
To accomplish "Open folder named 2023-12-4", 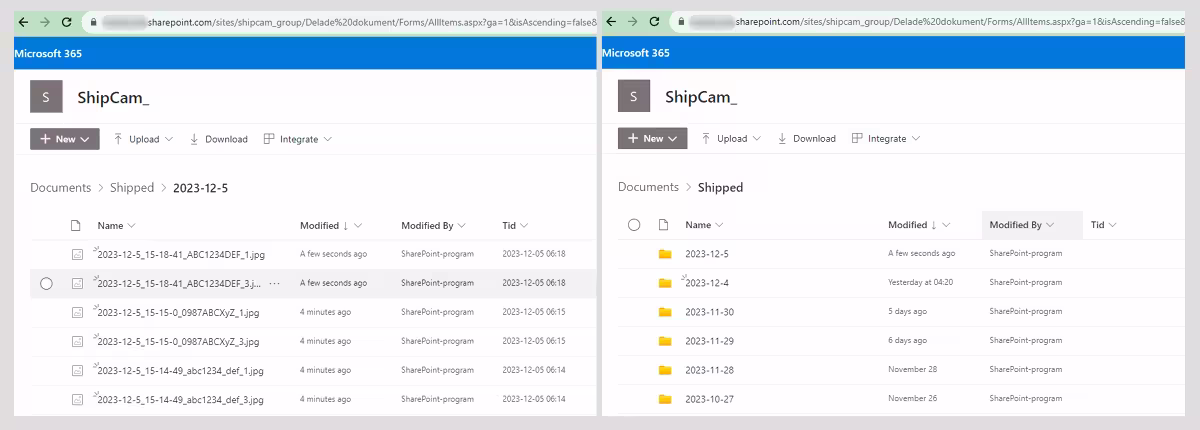I will point(706,283).
